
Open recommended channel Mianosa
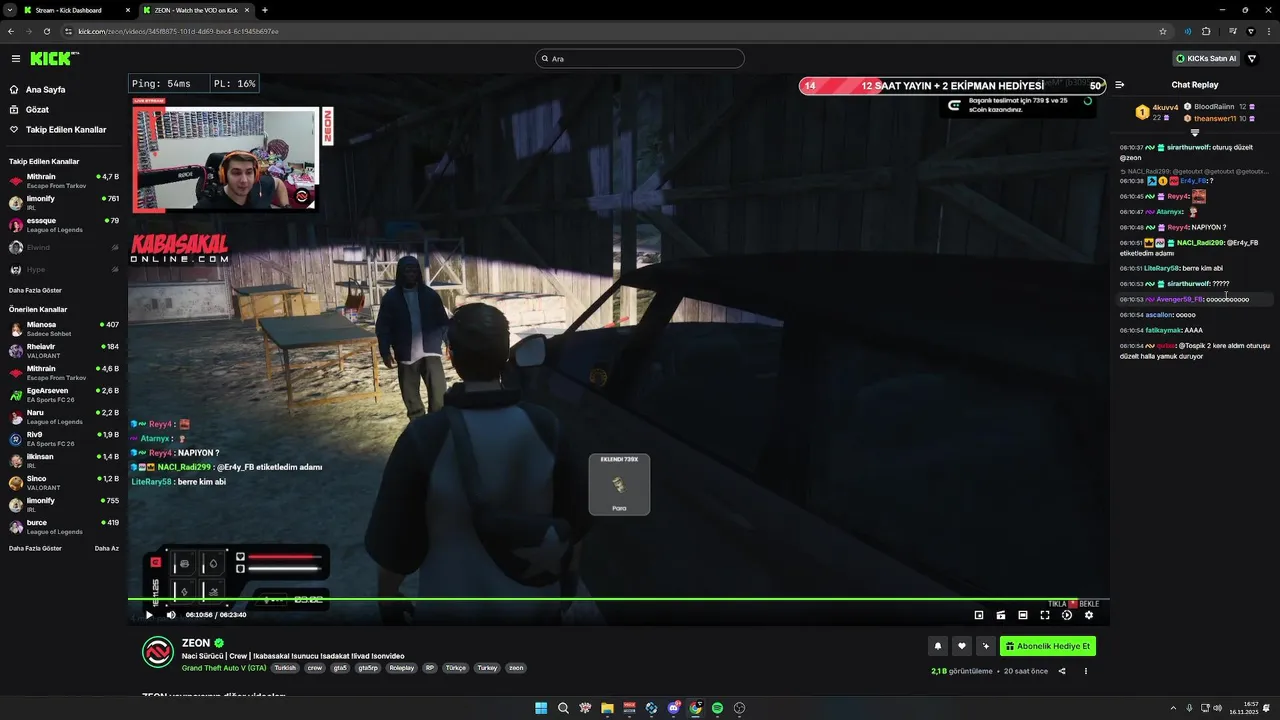click(x=64, y=329)
